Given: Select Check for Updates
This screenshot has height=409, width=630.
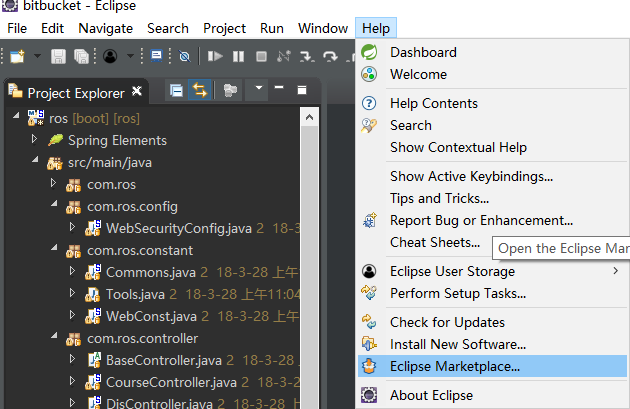Looking at the screenshot, I should pos(492,322).
